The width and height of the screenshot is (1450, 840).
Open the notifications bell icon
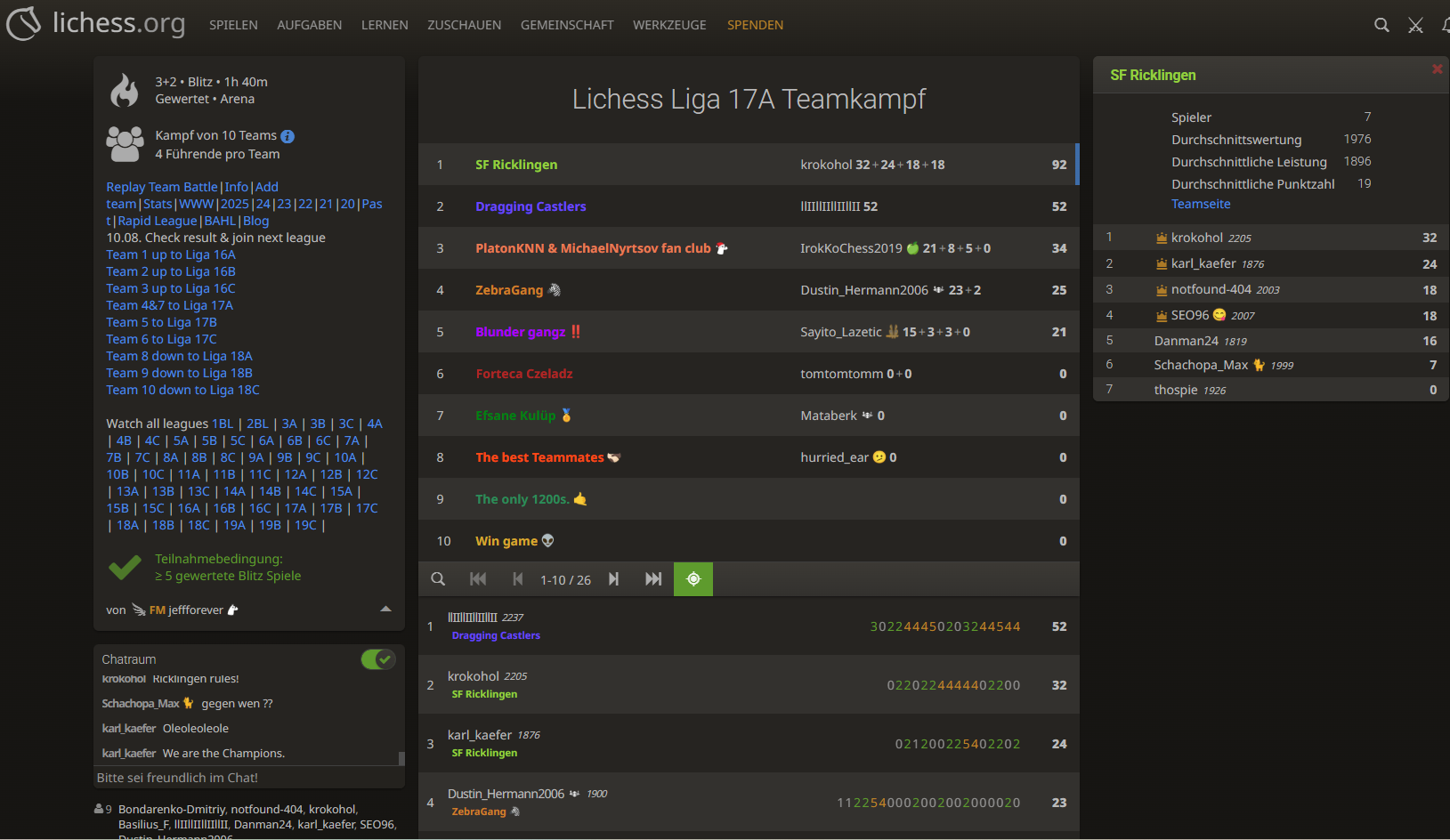[1446, 25]
